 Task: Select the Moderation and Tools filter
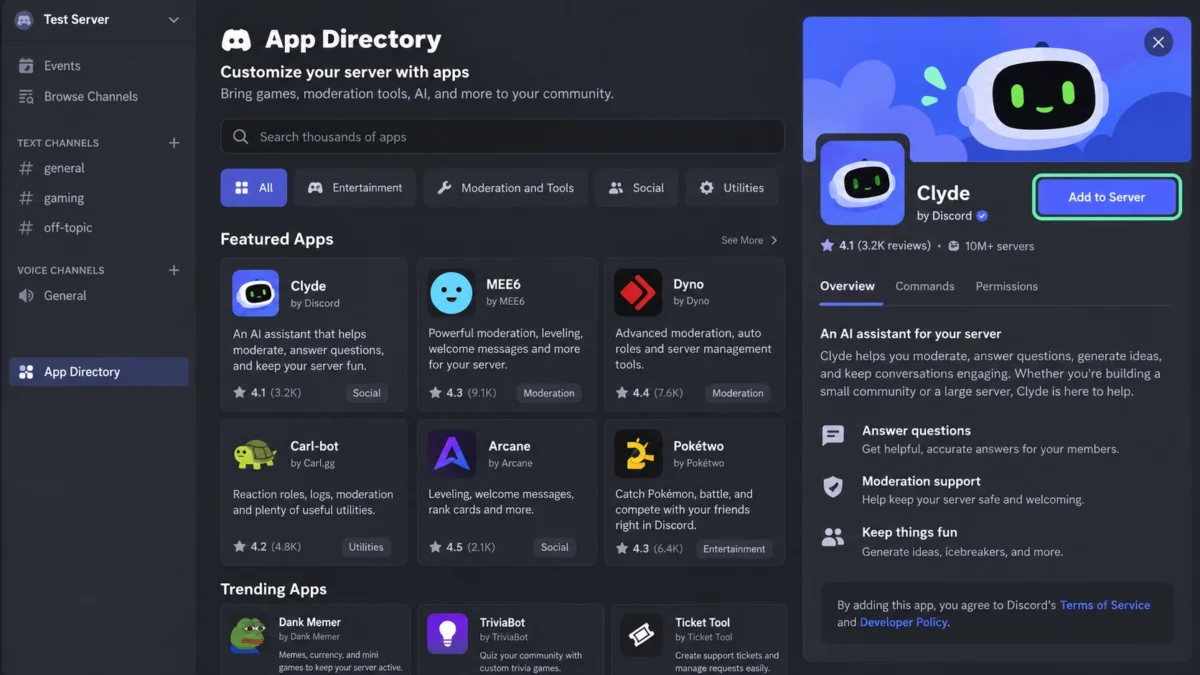point(505,188)
